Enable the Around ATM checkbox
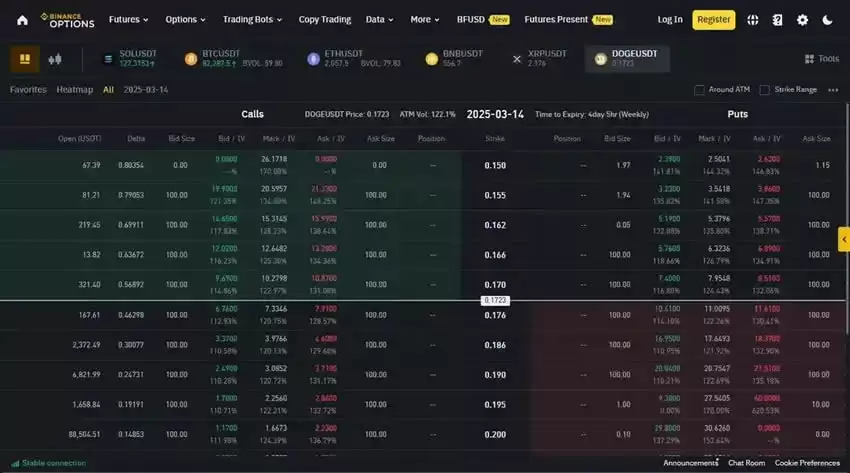Screen dimensions: 850x473 [700, 90]
